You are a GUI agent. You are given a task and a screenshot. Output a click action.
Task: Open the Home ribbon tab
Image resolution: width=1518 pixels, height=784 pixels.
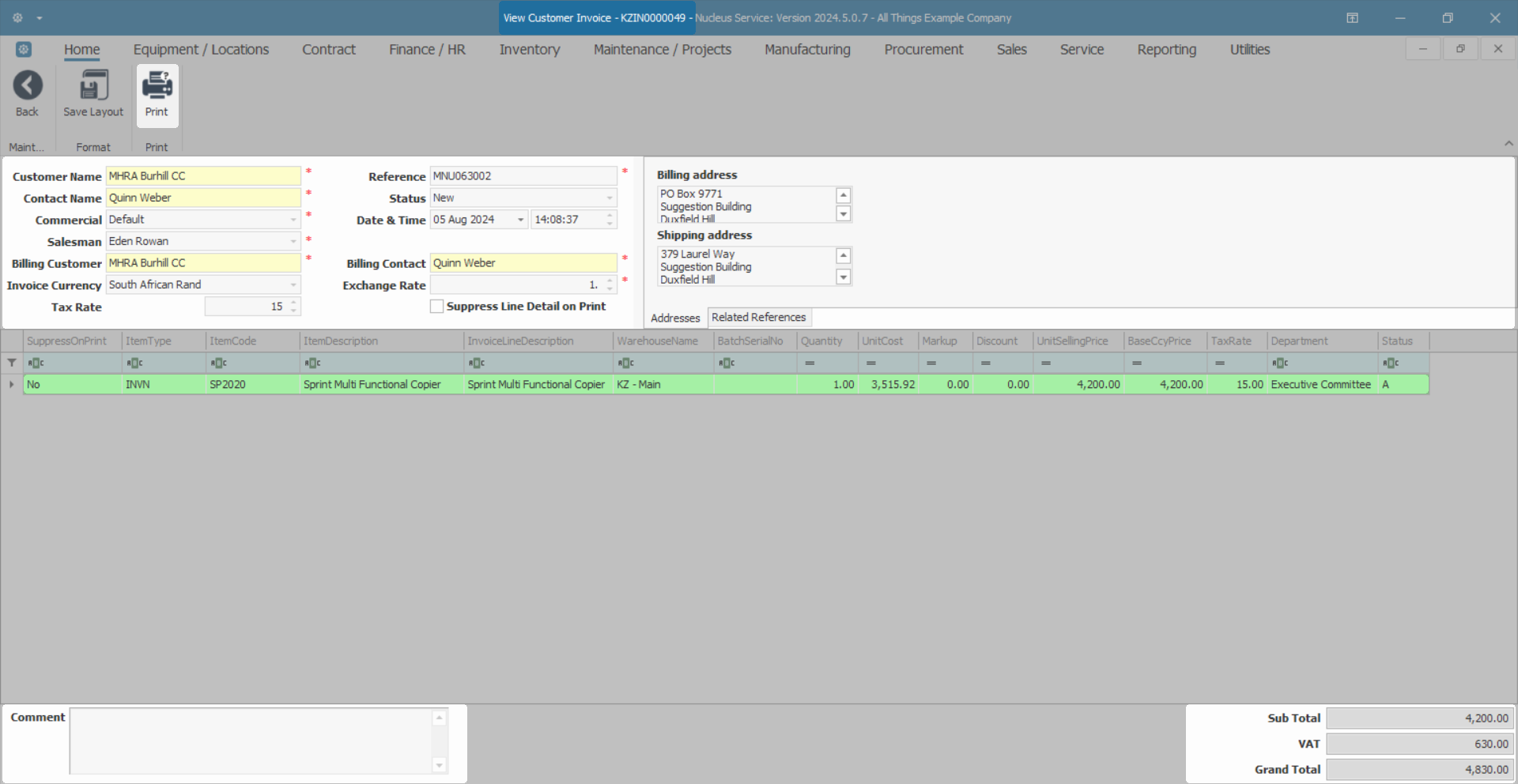coord(82,50)
